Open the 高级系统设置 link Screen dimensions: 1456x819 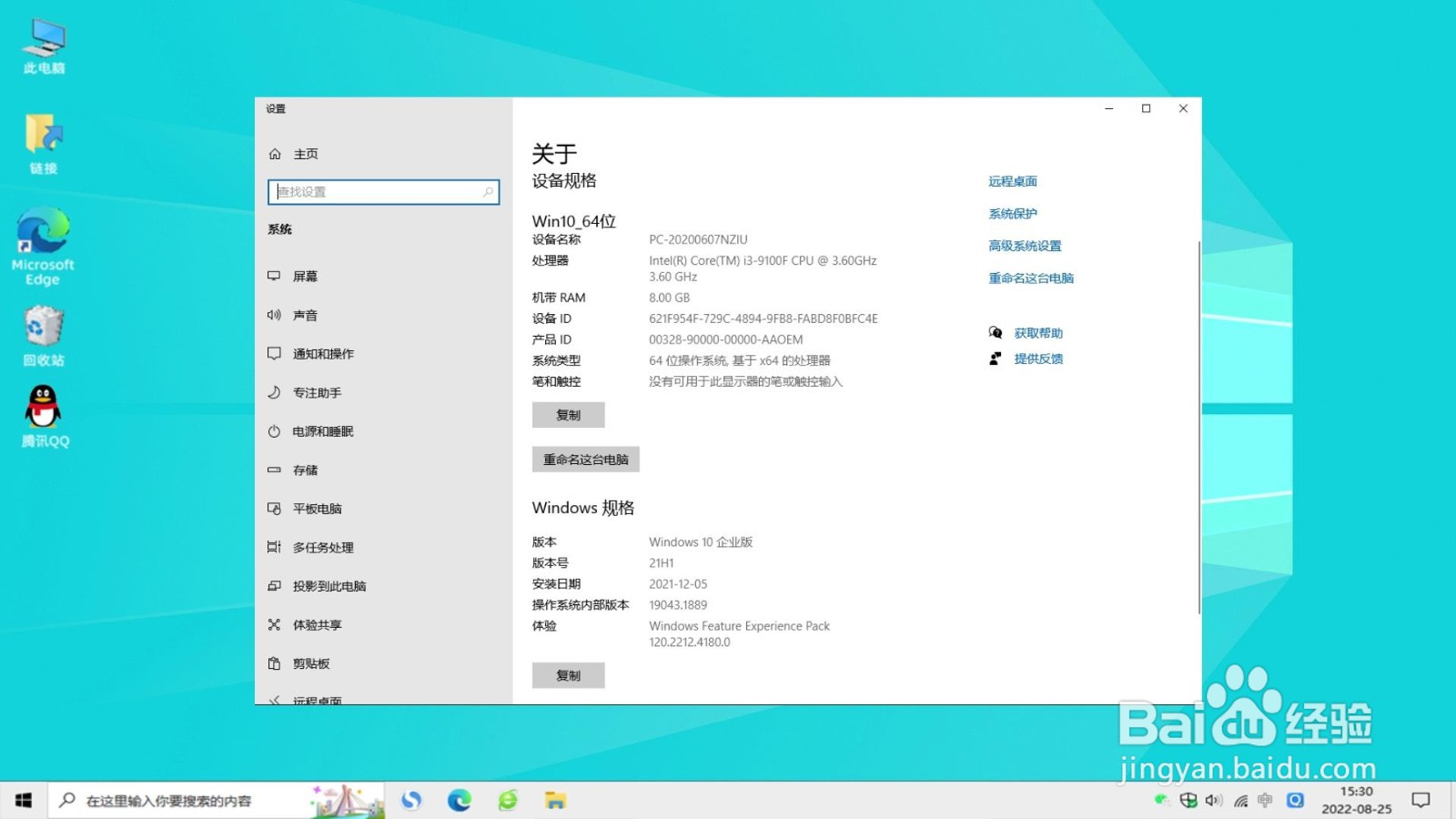[x=1025, y=246]
